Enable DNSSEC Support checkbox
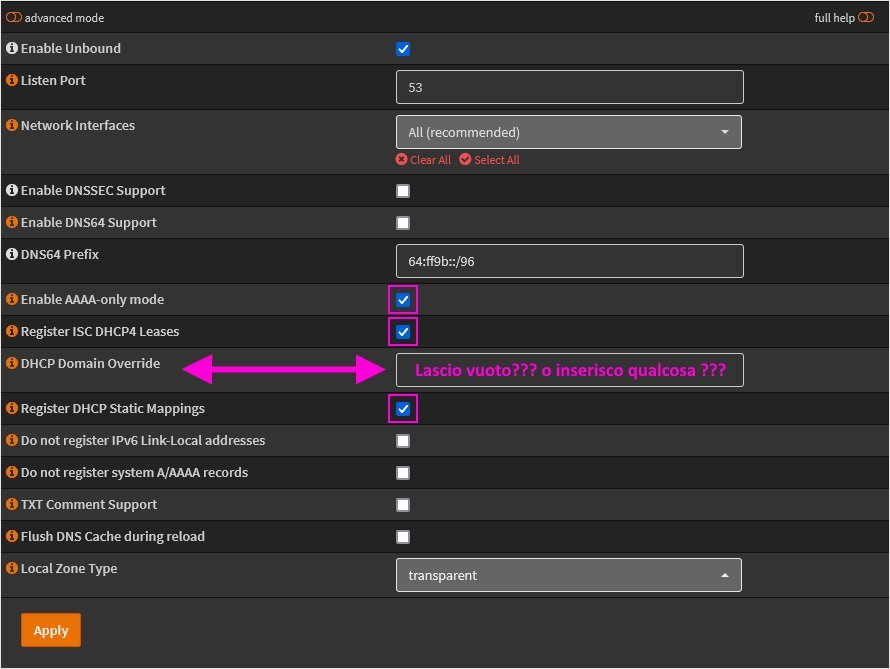 403,191
